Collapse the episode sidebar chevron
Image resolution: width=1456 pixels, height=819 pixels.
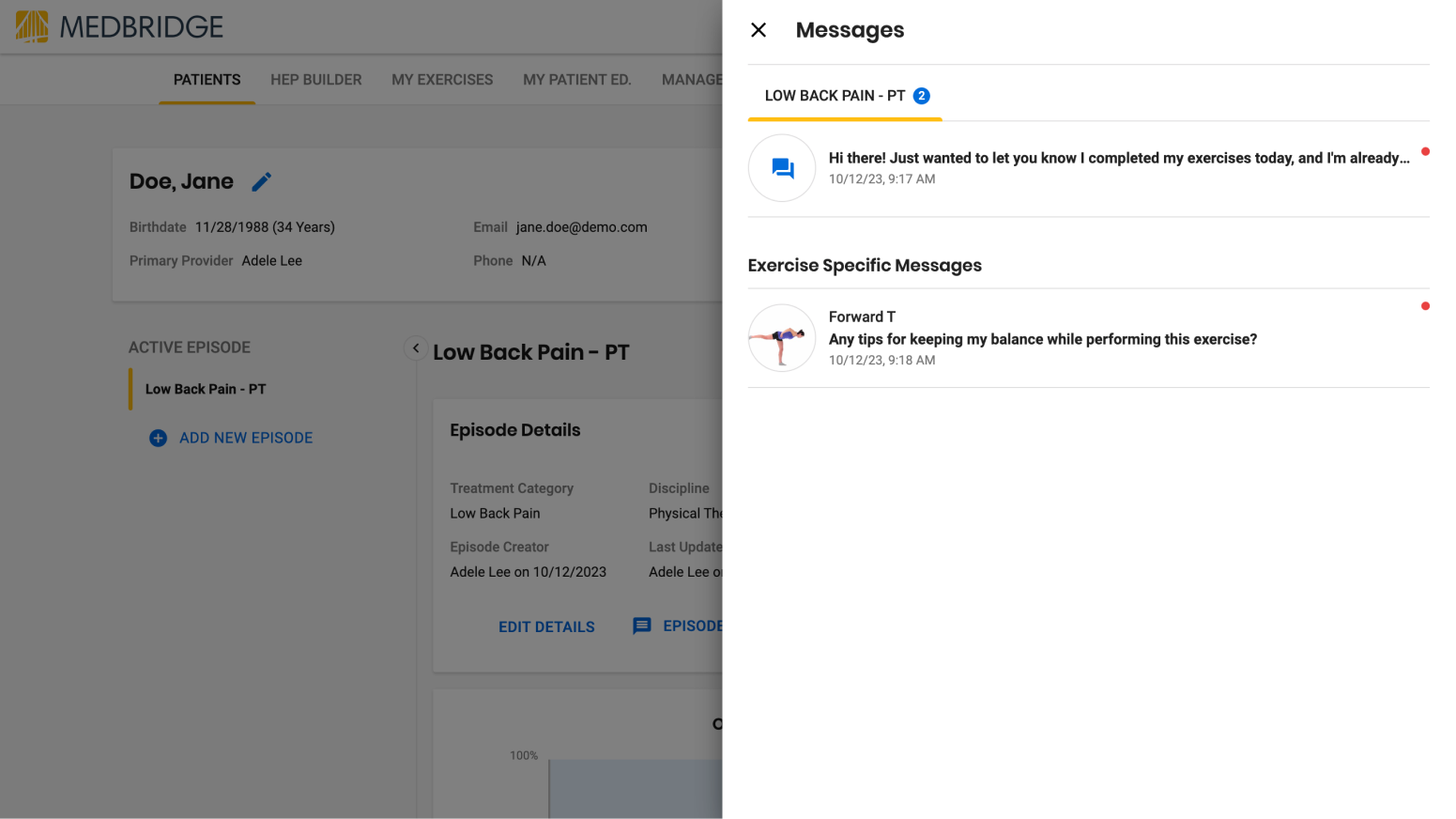(416, 348)
